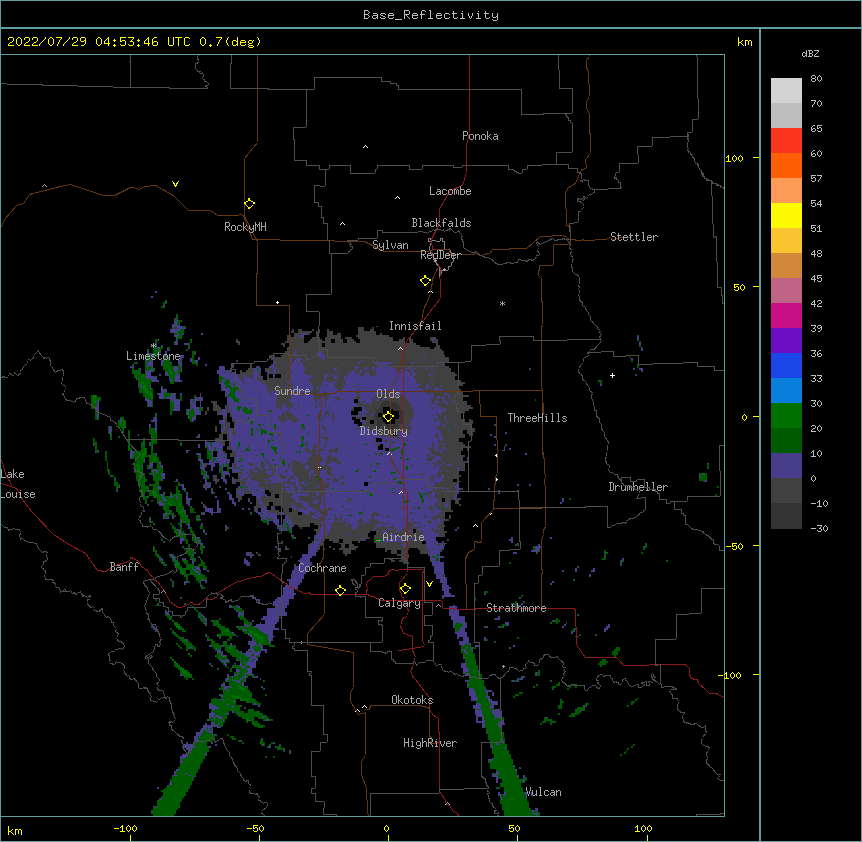The image size is (862, 842).
Task: Click the Base_Reflectivity title
Action: [431, 15]
